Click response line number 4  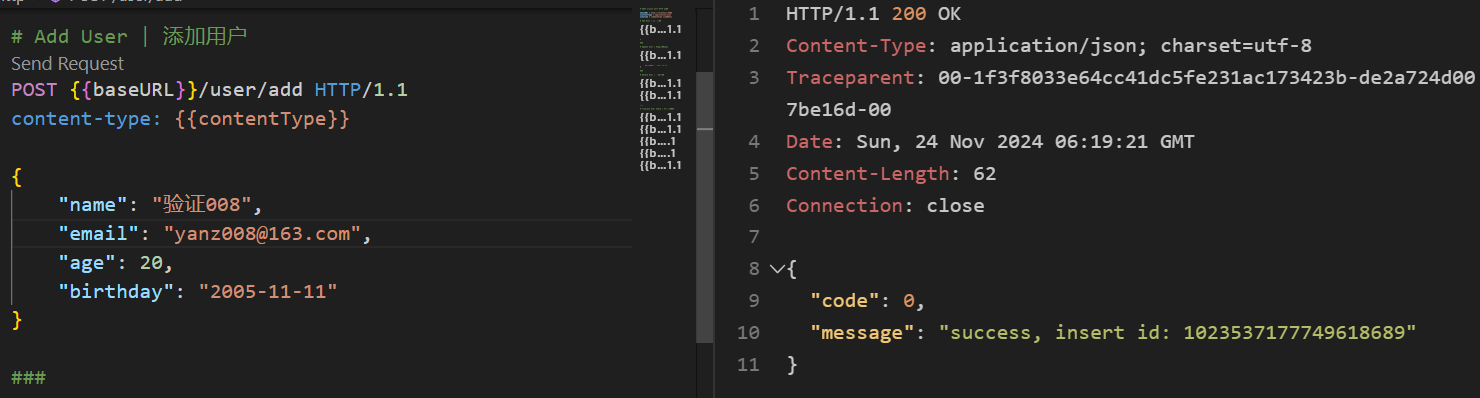pos(753,142)
